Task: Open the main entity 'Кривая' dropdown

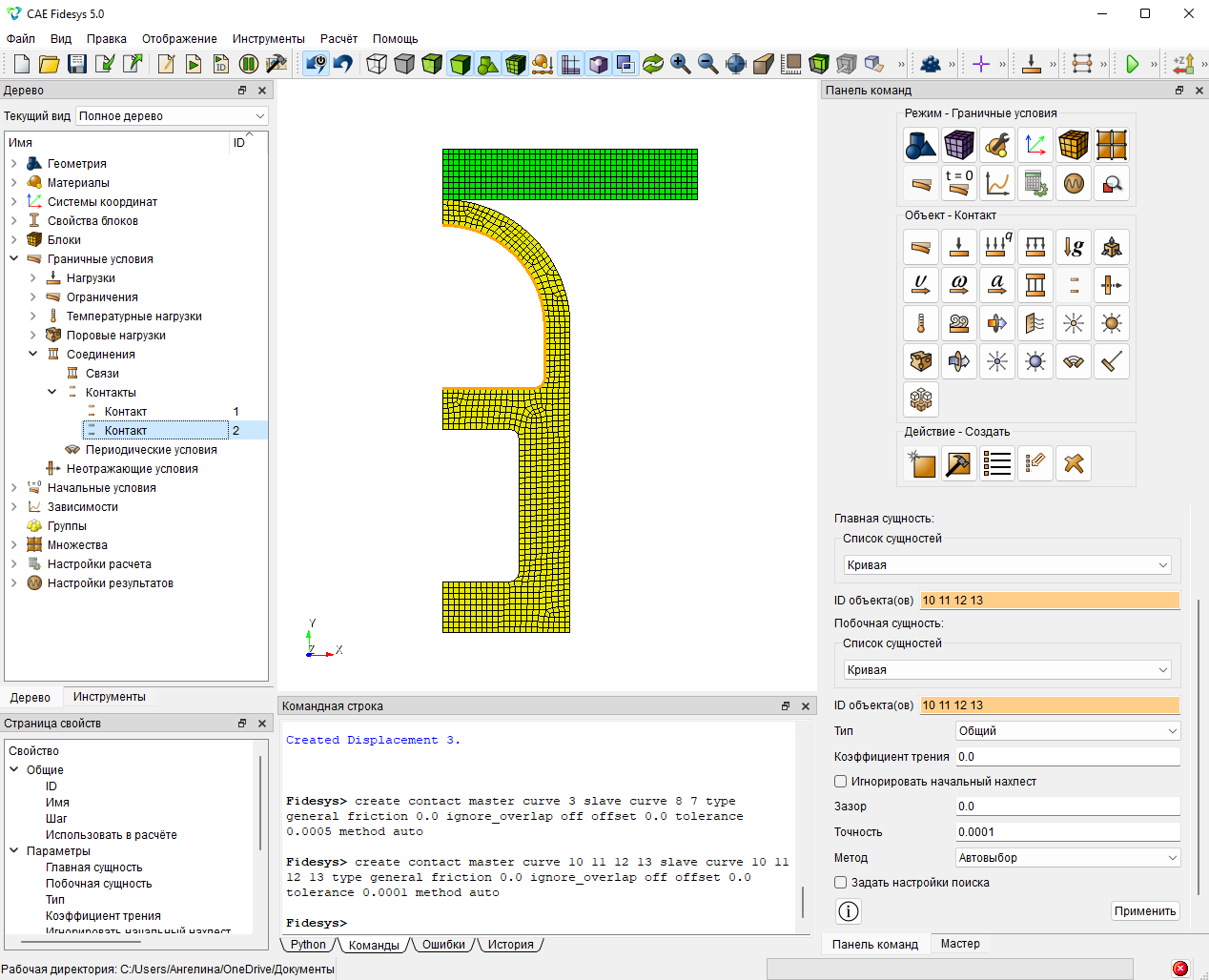Action: pos(1007,565)
